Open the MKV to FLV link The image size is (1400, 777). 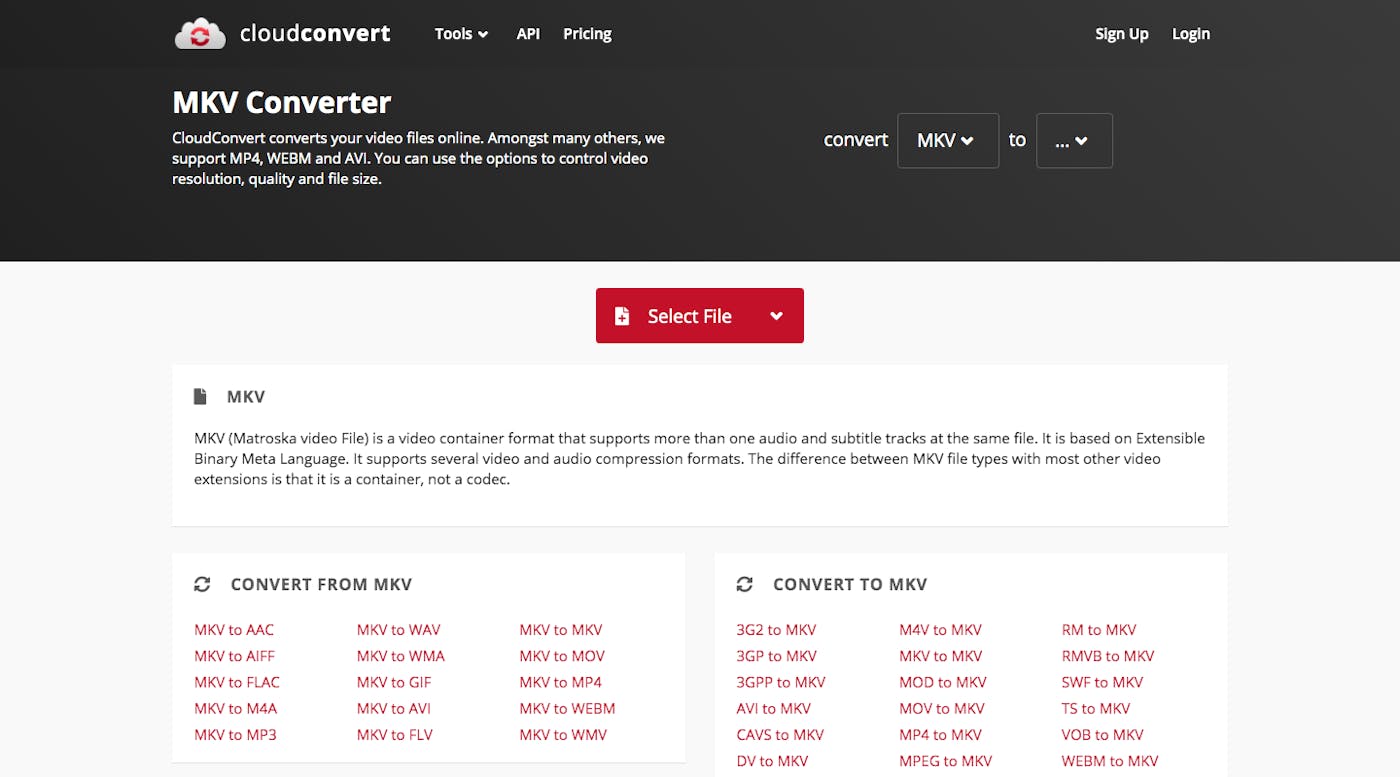394,735
